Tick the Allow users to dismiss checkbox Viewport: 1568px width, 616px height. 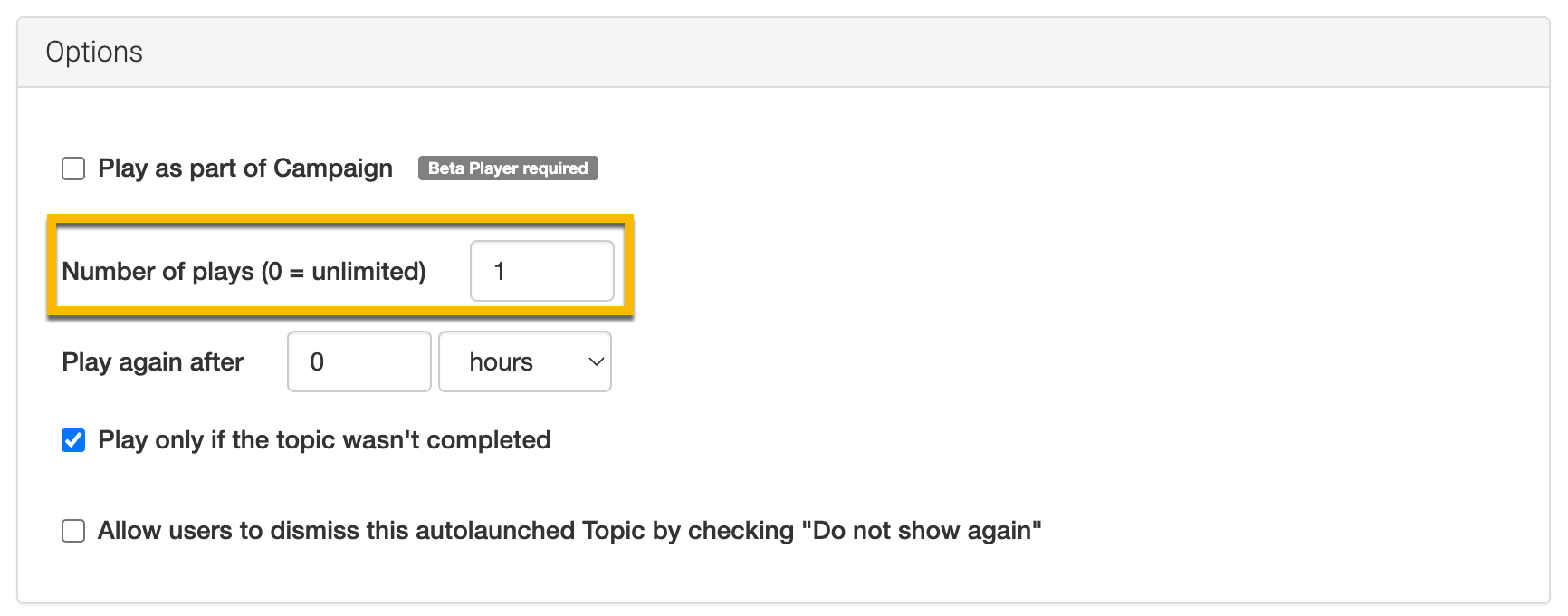tap(73, 531)
